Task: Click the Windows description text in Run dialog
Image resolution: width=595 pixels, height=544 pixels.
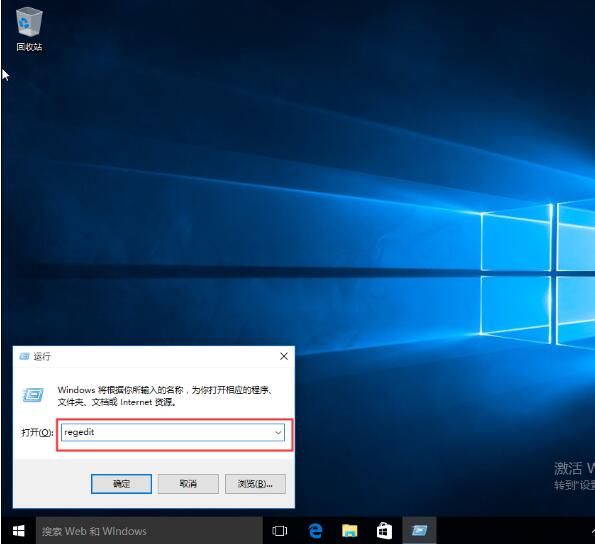Action: point(165,396)
